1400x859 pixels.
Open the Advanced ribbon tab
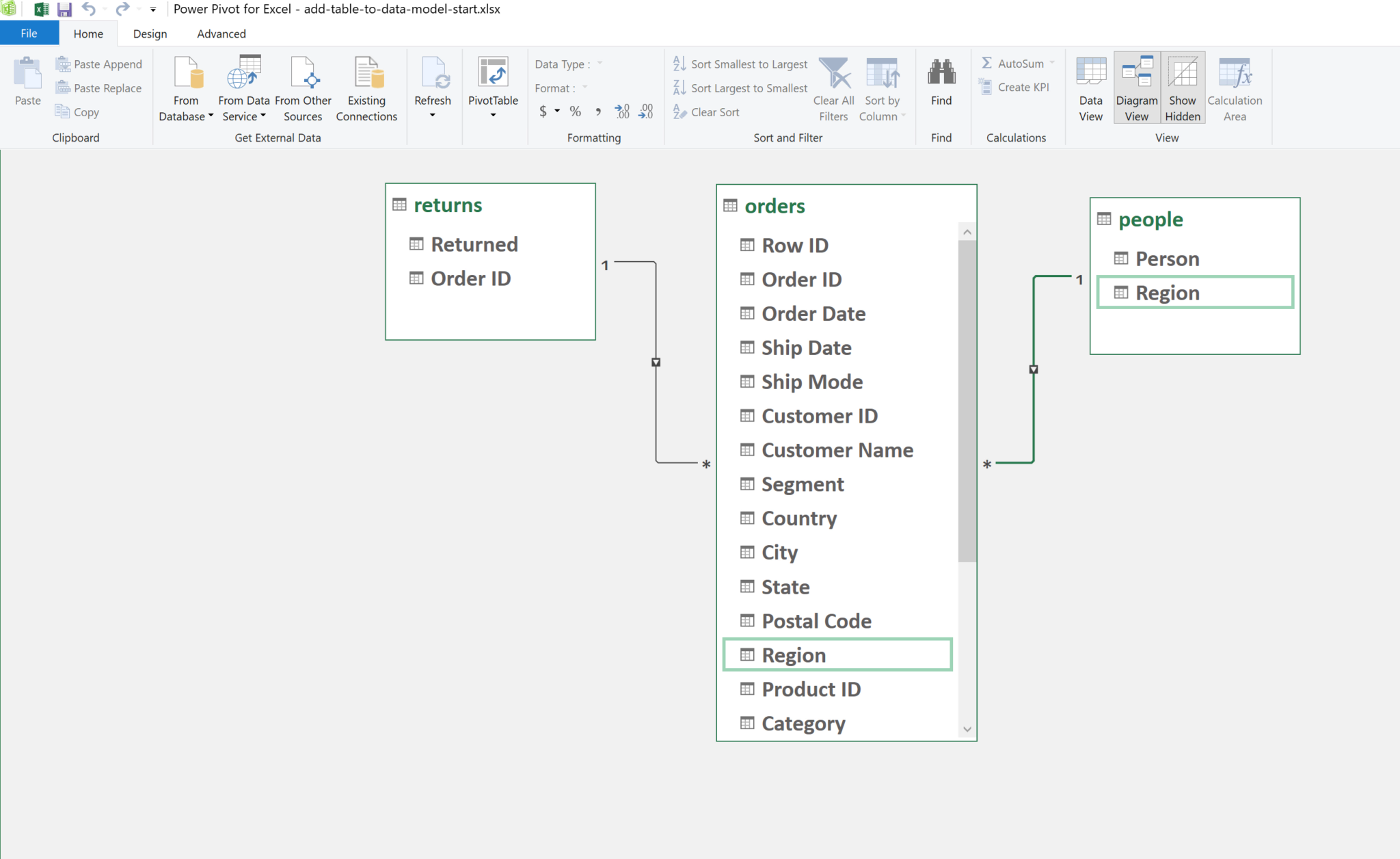click(221, 34)
